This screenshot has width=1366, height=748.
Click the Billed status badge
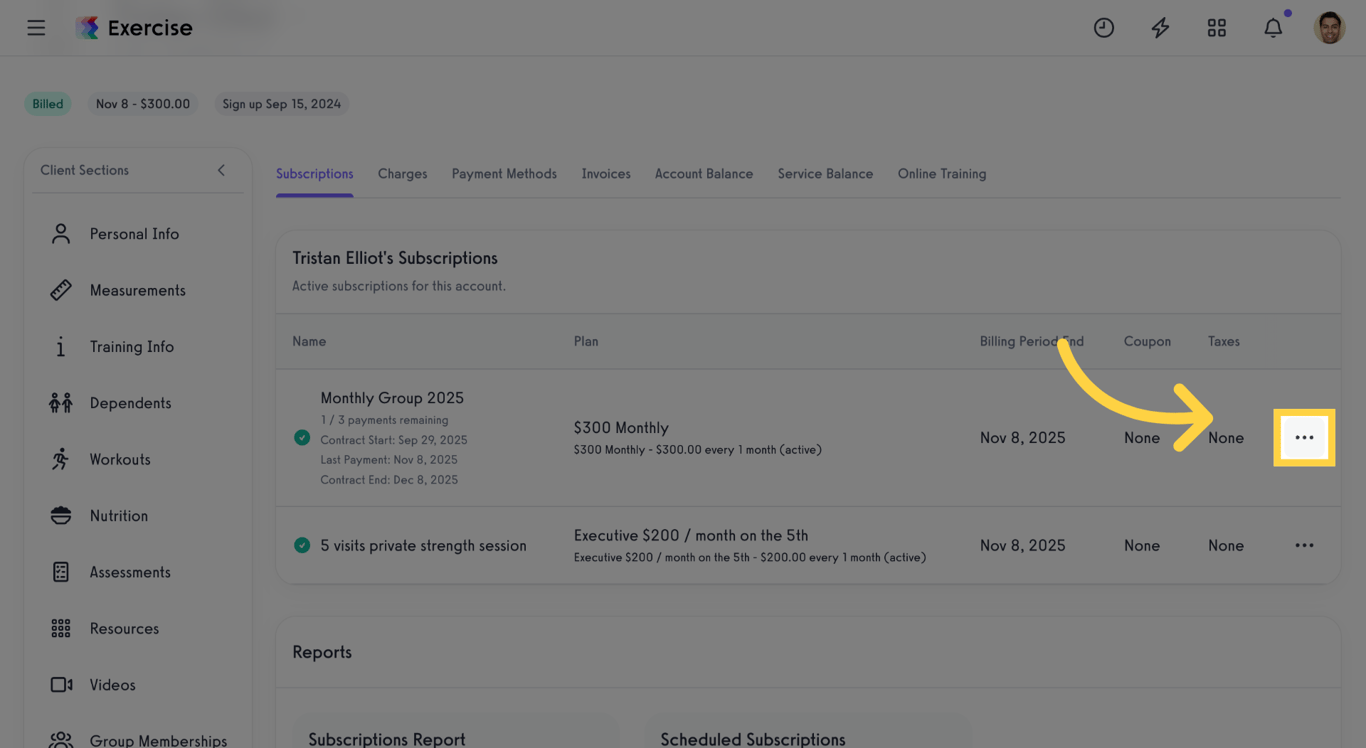coord(47,103)
